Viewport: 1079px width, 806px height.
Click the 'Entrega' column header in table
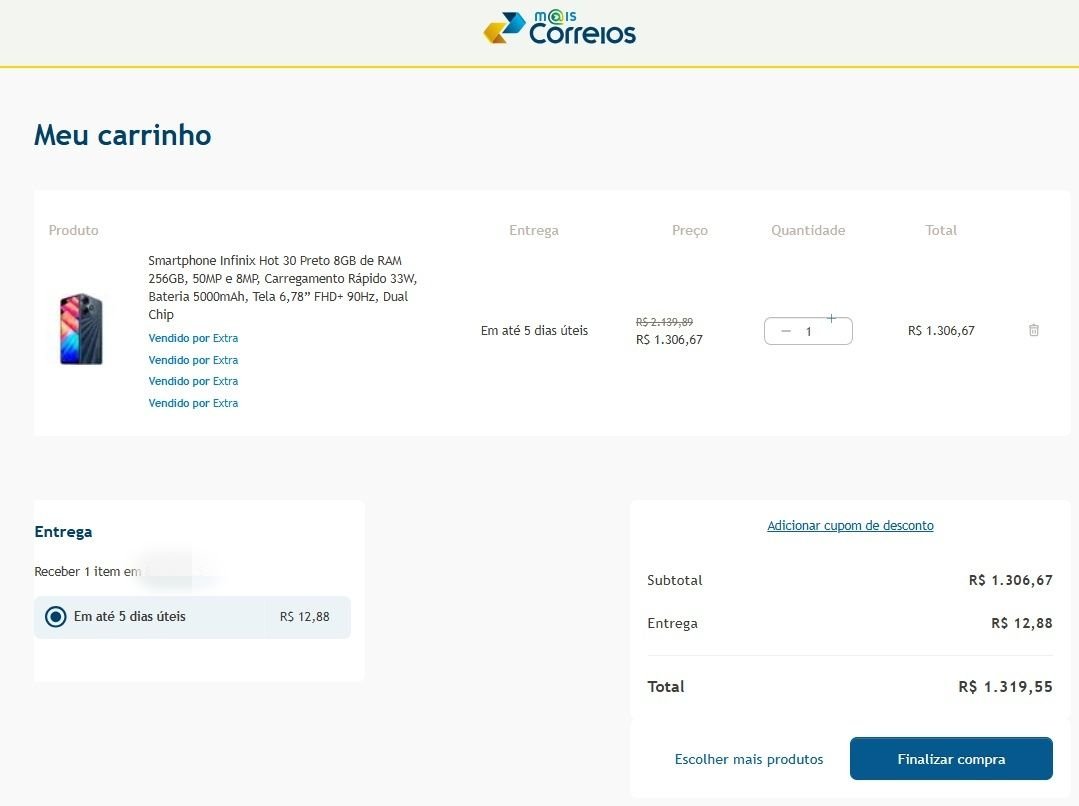(534, 231)
